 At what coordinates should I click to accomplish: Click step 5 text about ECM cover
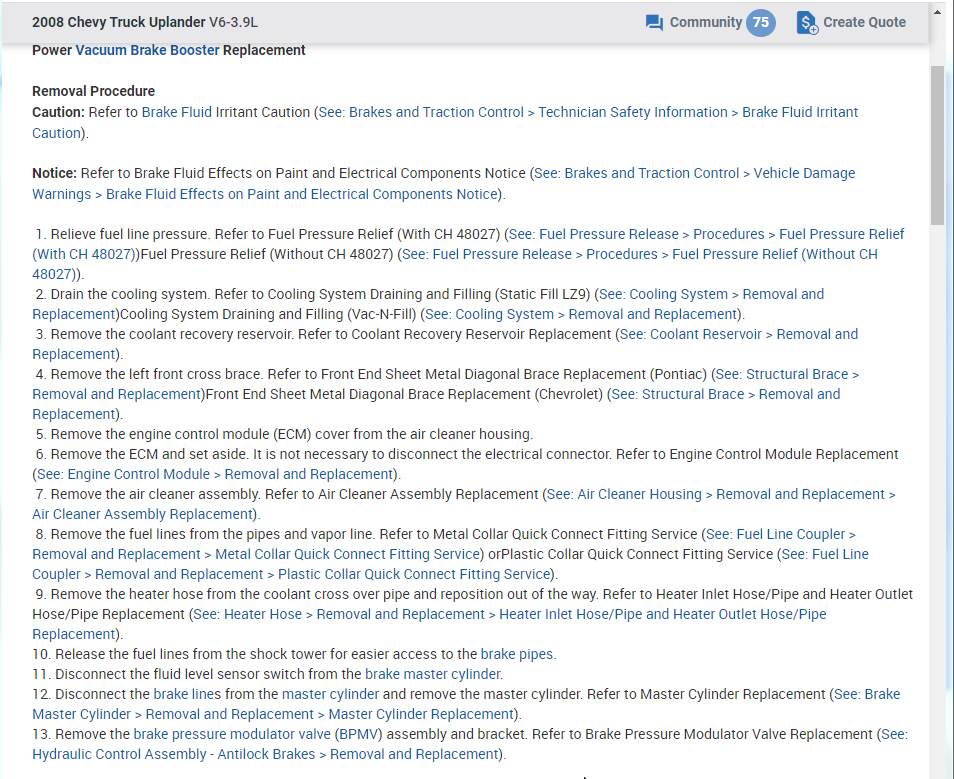pyautogui.click(x=284, y=435)
